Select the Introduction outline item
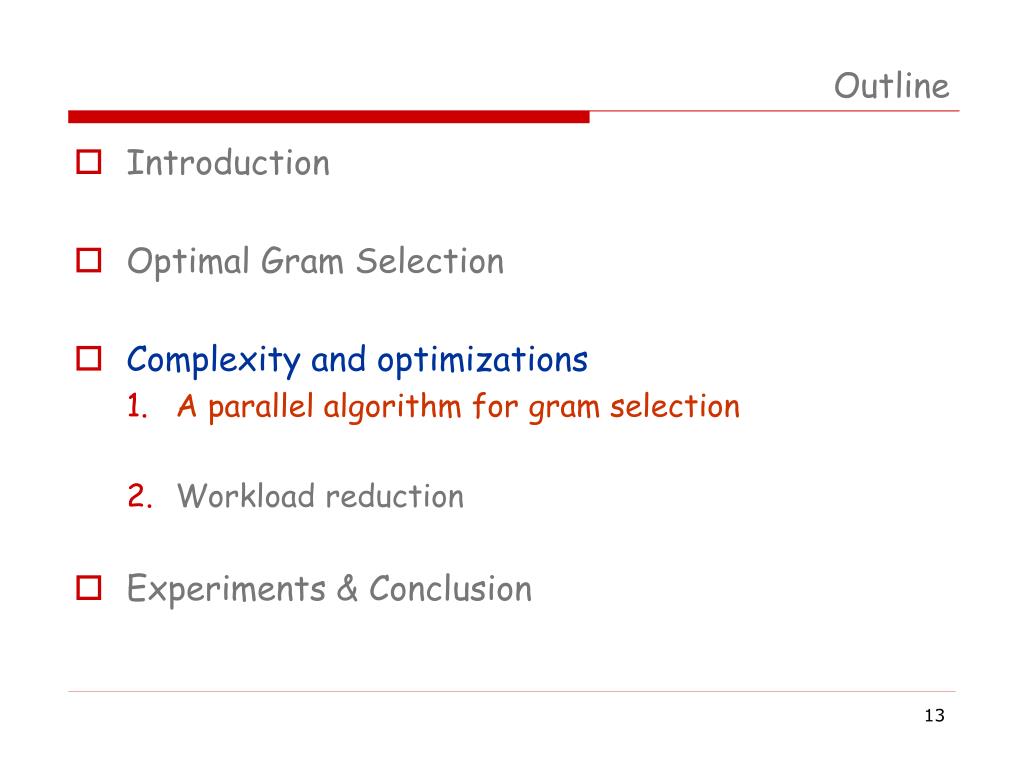 (x=228, y=163)
